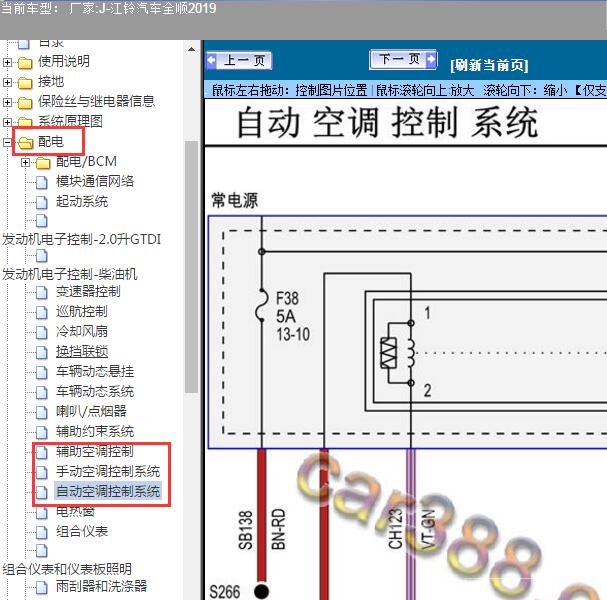This screenshot has width=607, height=600.
Task: Click the folder icon beside 保险丝与继电器信息
Action: point(25,103)
